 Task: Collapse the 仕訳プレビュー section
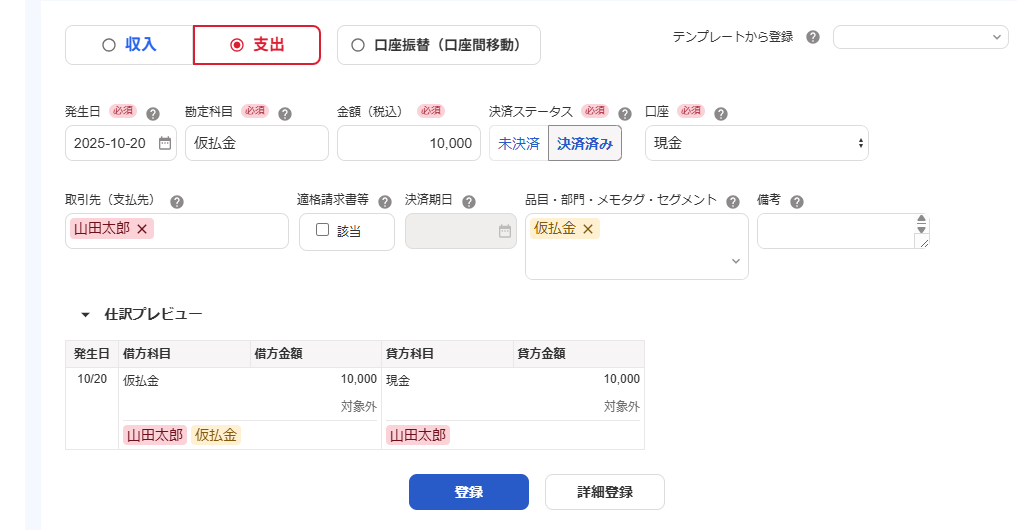86,315
